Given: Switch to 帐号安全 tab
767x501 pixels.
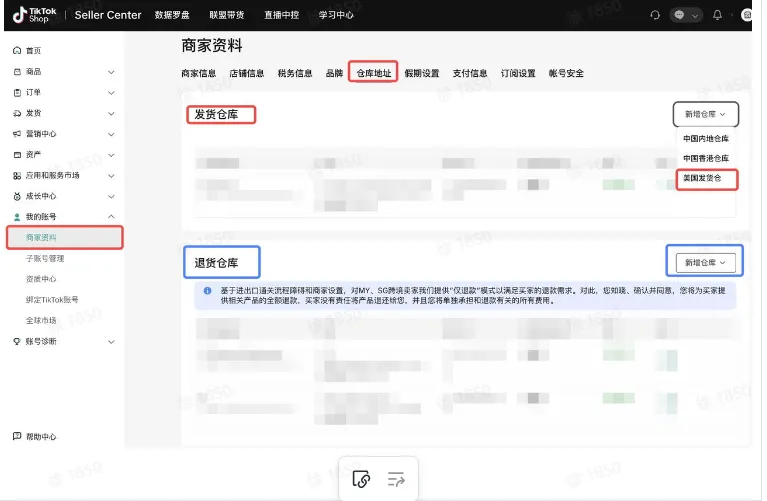Looking at the screenshot, I should coord(566,73).
